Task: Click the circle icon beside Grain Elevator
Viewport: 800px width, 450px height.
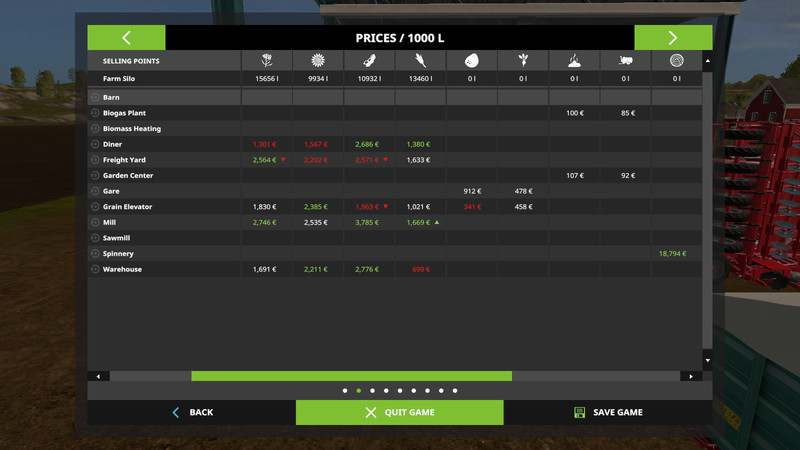Action: 95,207
